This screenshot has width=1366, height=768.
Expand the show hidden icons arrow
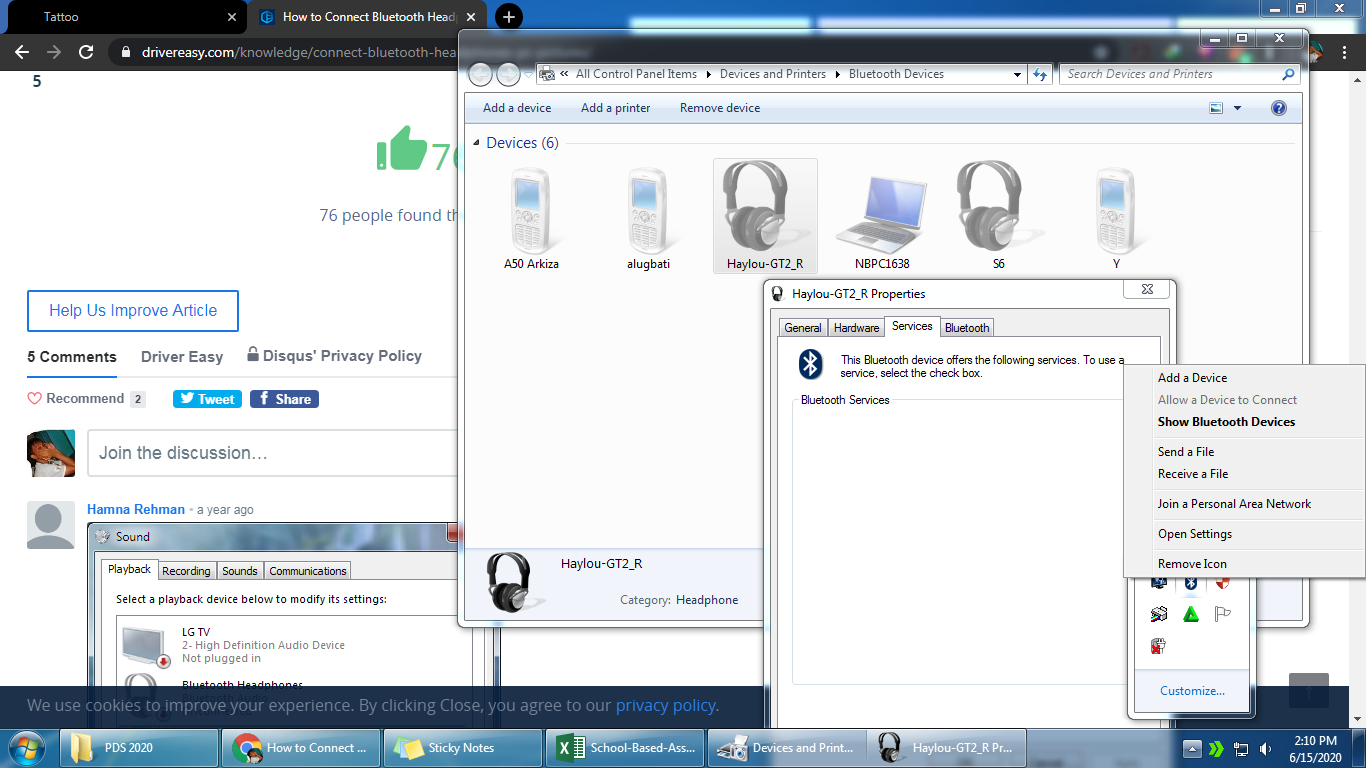click(x=1191, y=748)
